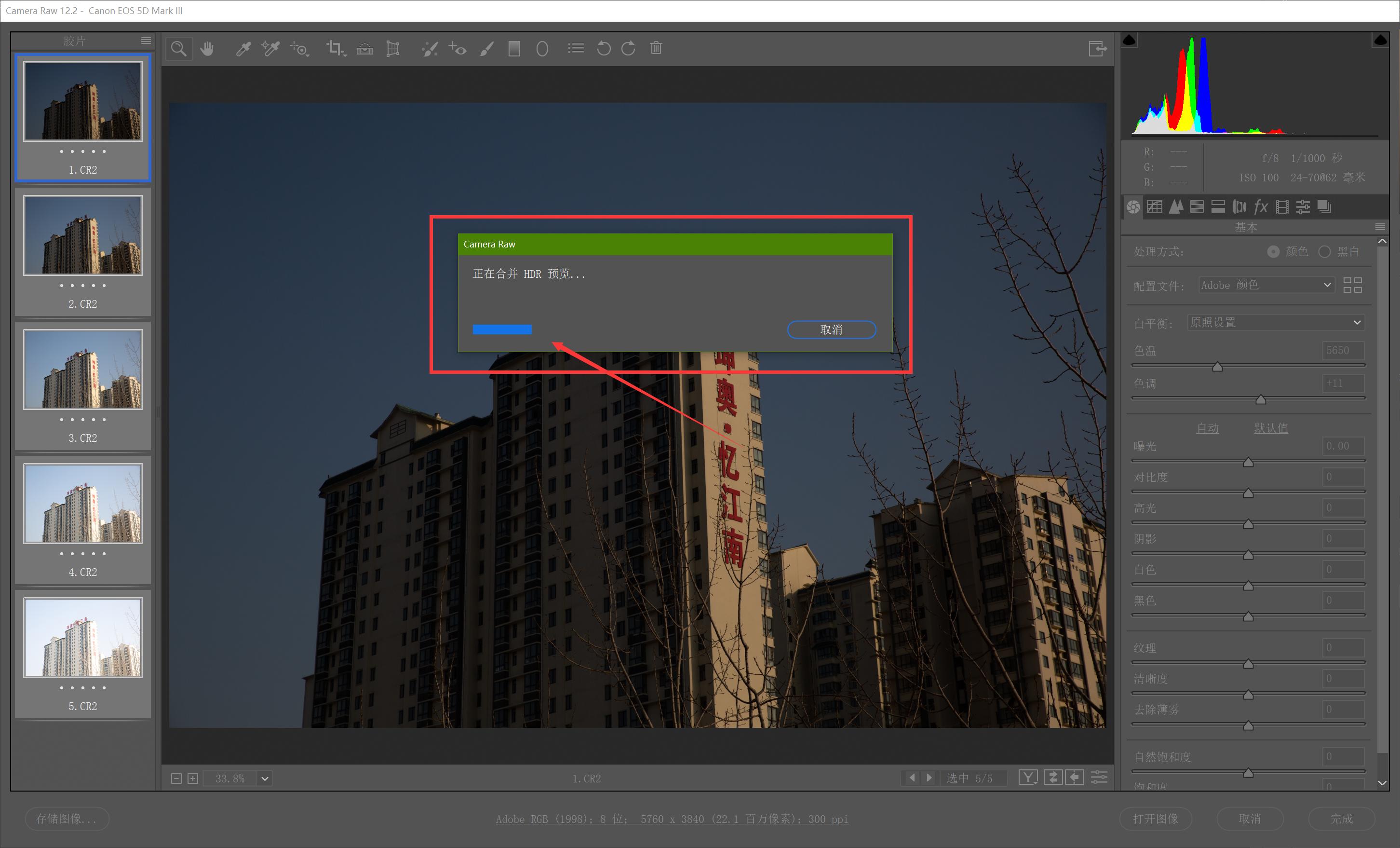This screenshot has height=848, width=1400.
Task: Open the zoom level 33.8% dropdown
Action: point(265,779)
